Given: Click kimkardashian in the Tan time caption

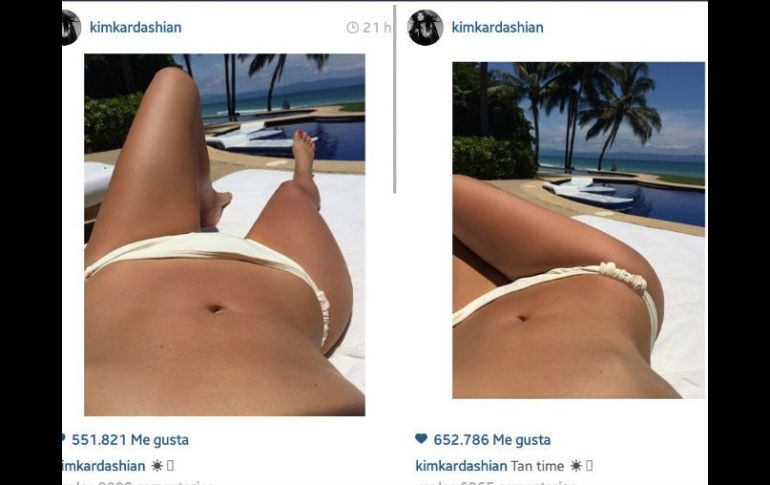Looking at the screenshot, I should (461, 465).
